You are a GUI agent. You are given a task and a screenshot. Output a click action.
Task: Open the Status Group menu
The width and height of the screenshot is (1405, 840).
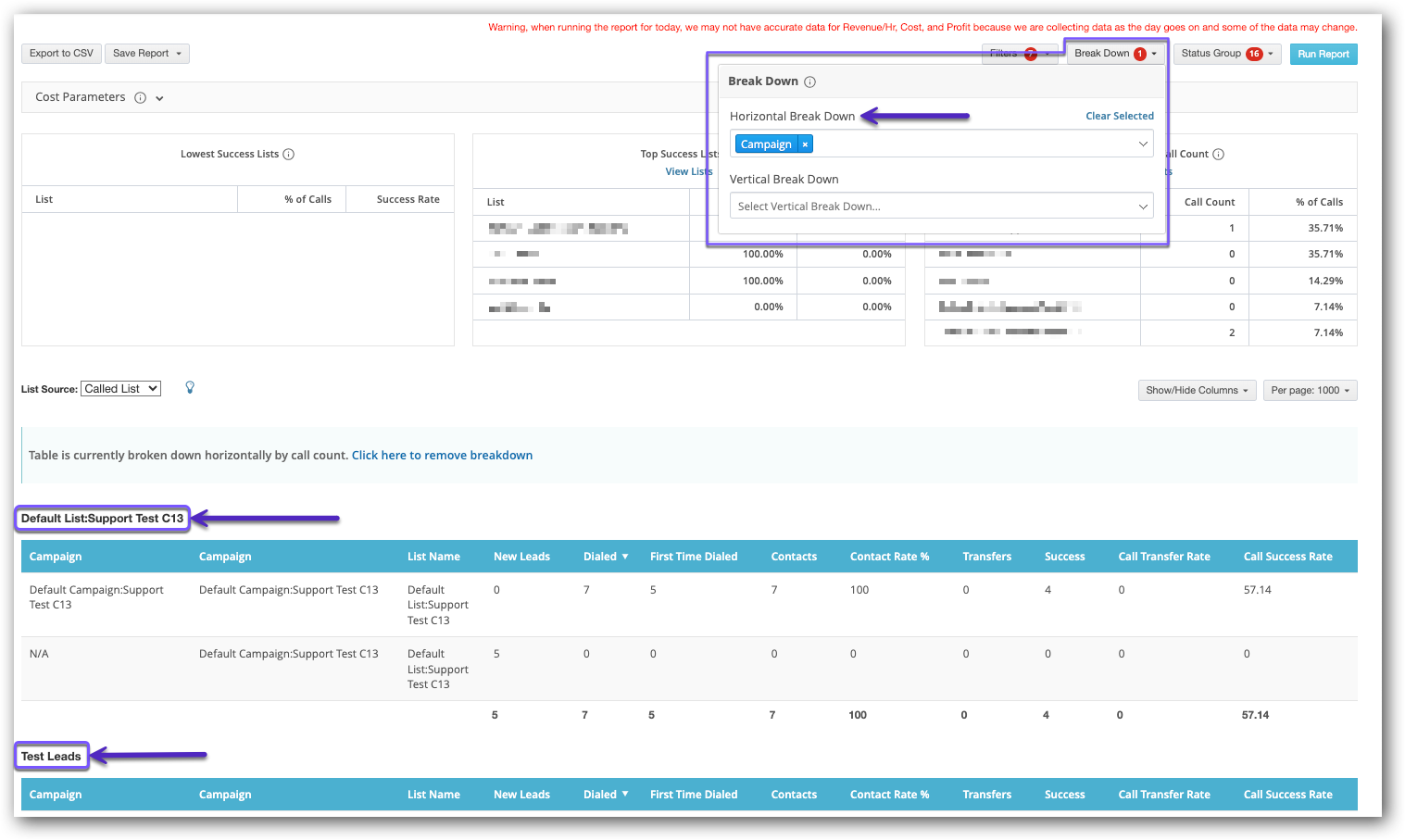tap(1227, 54)
